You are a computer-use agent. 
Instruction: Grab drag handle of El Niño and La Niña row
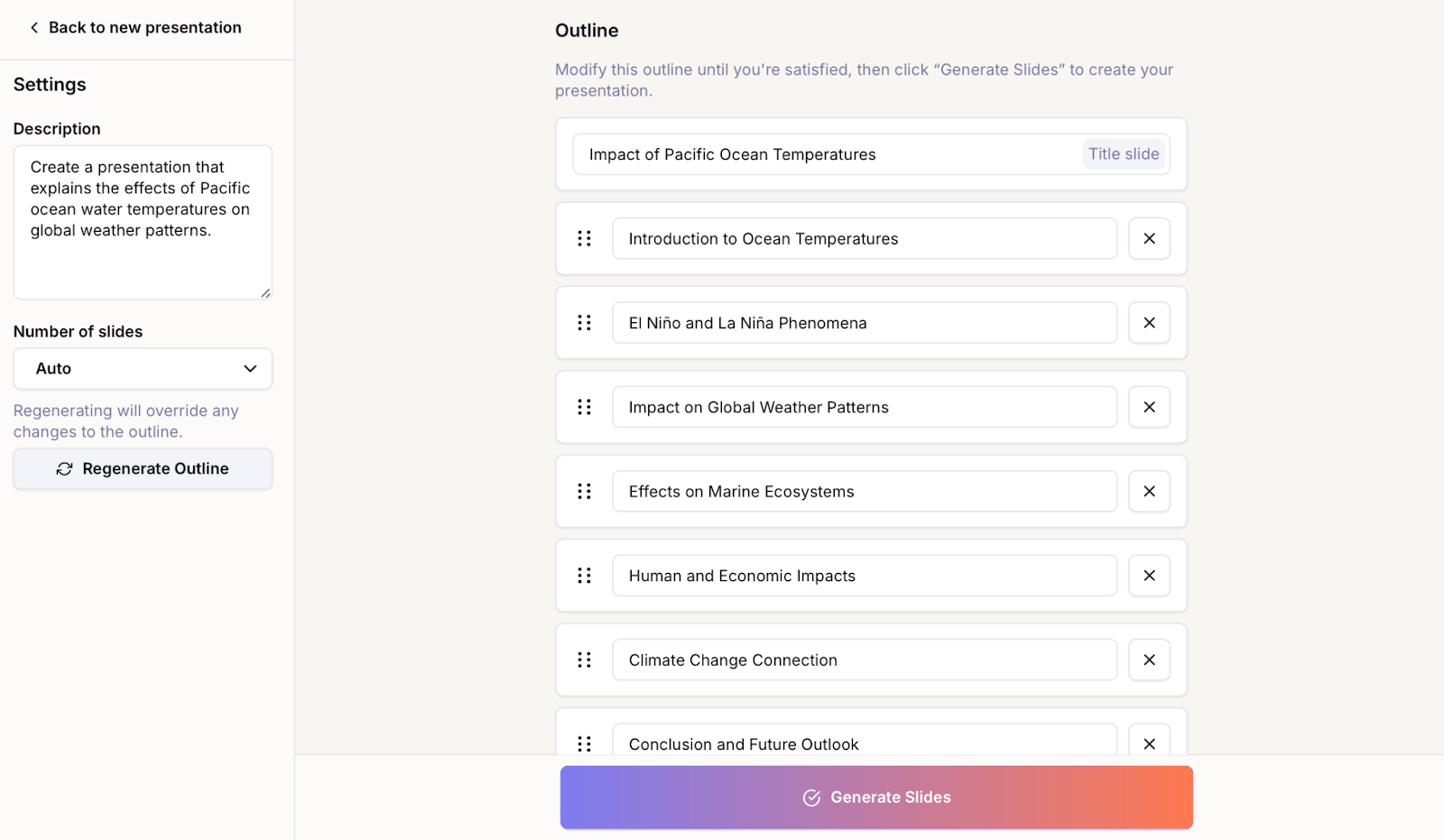tap(585, 323)
